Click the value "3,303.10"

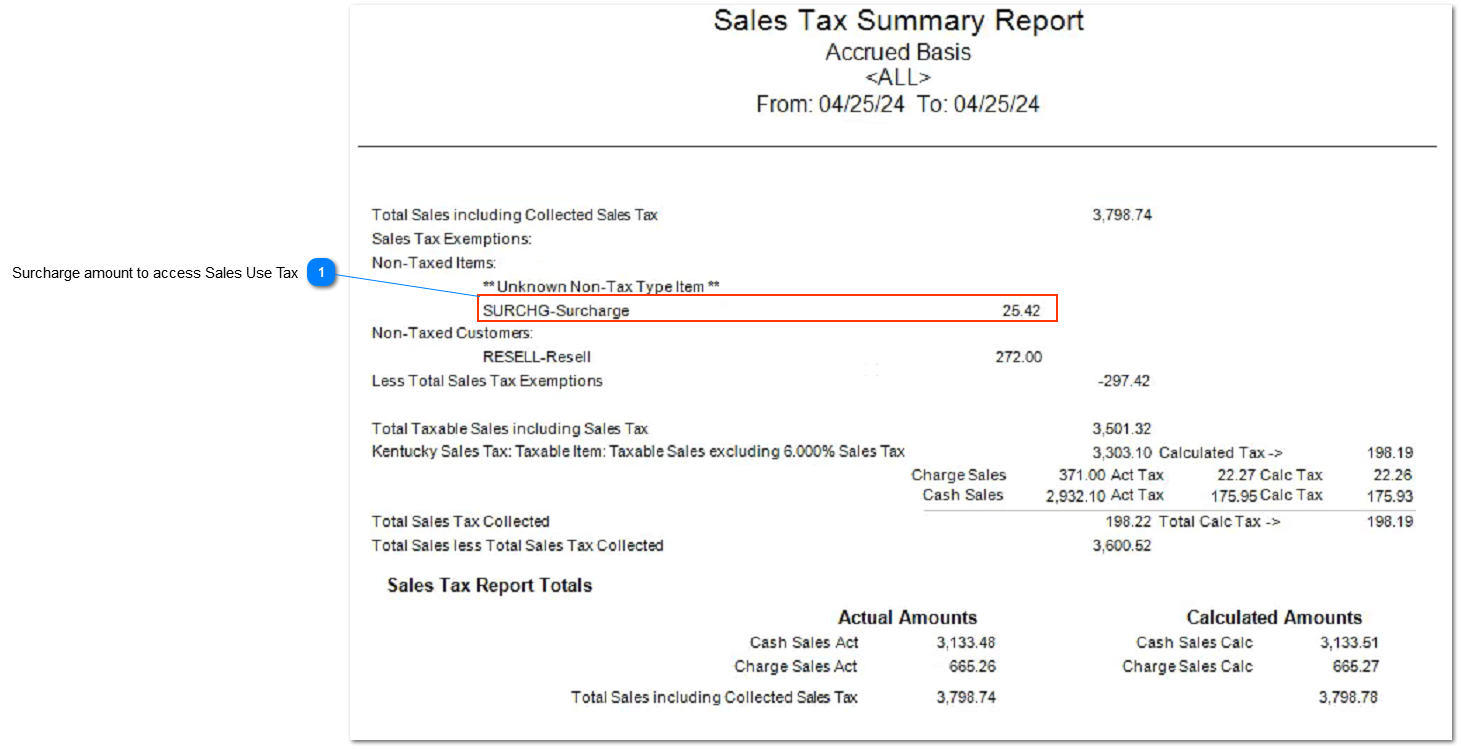coord(1122,453)
